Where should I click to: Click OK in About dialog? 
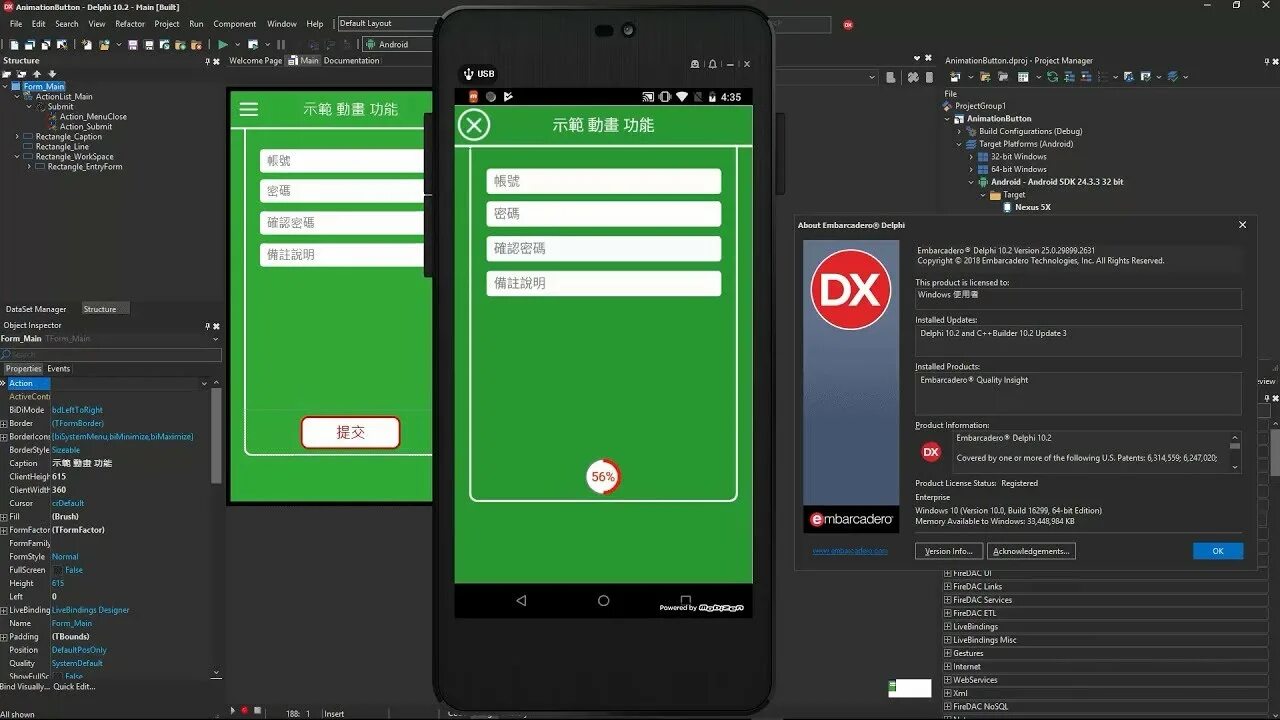pos(1218,551)
